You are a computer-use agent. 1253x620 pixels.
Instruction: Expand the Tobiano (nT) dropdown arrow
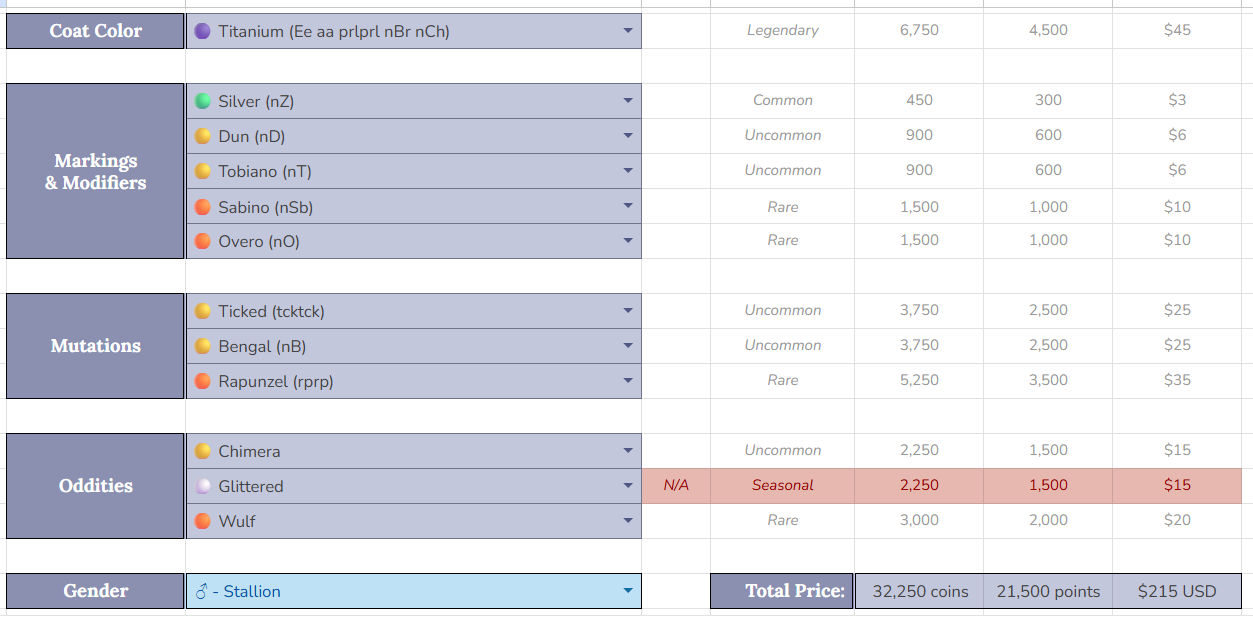click(x=627, y=171)
